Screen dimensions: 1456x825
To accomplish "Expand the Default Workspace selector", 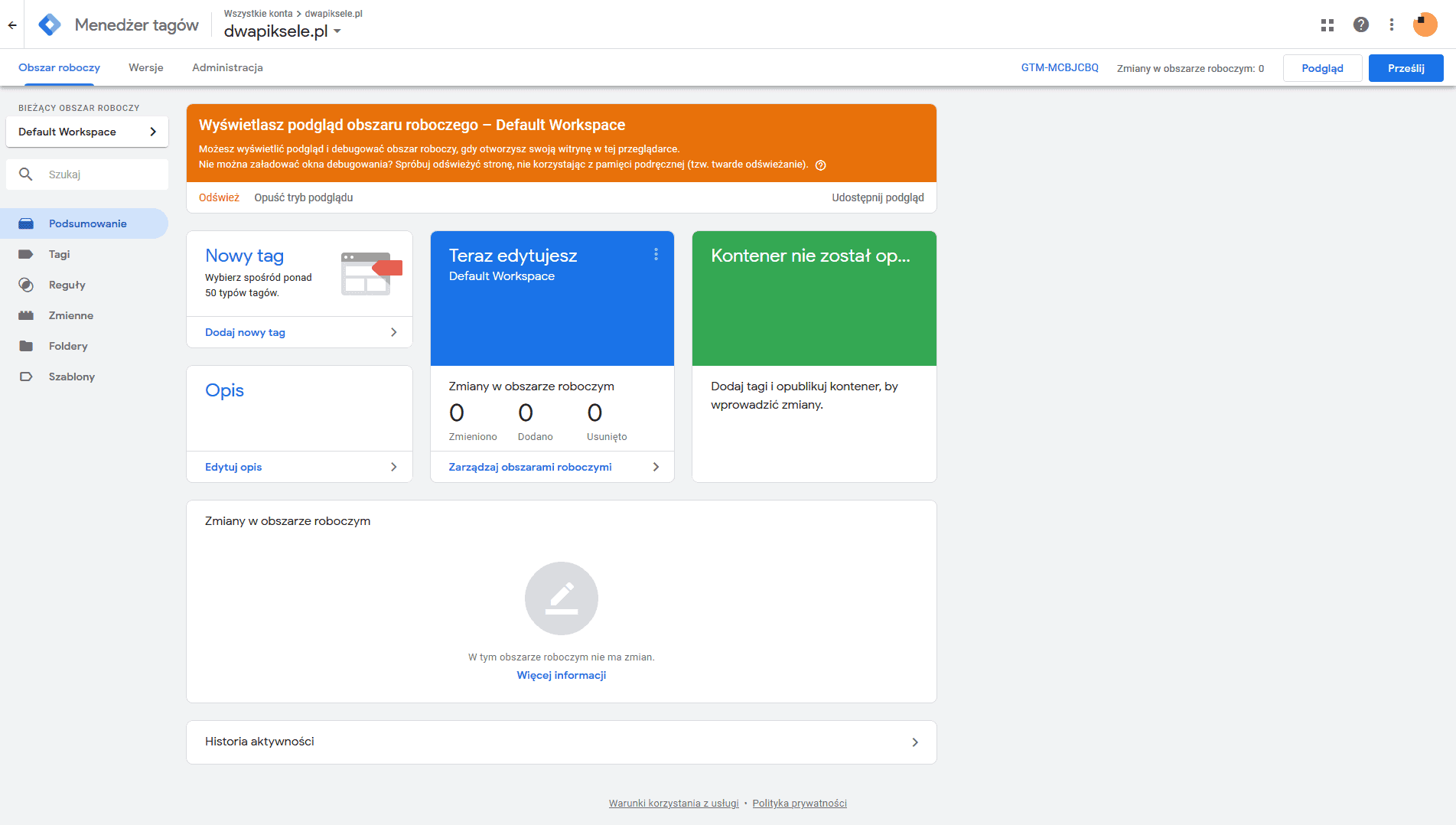I will [87, 132].
